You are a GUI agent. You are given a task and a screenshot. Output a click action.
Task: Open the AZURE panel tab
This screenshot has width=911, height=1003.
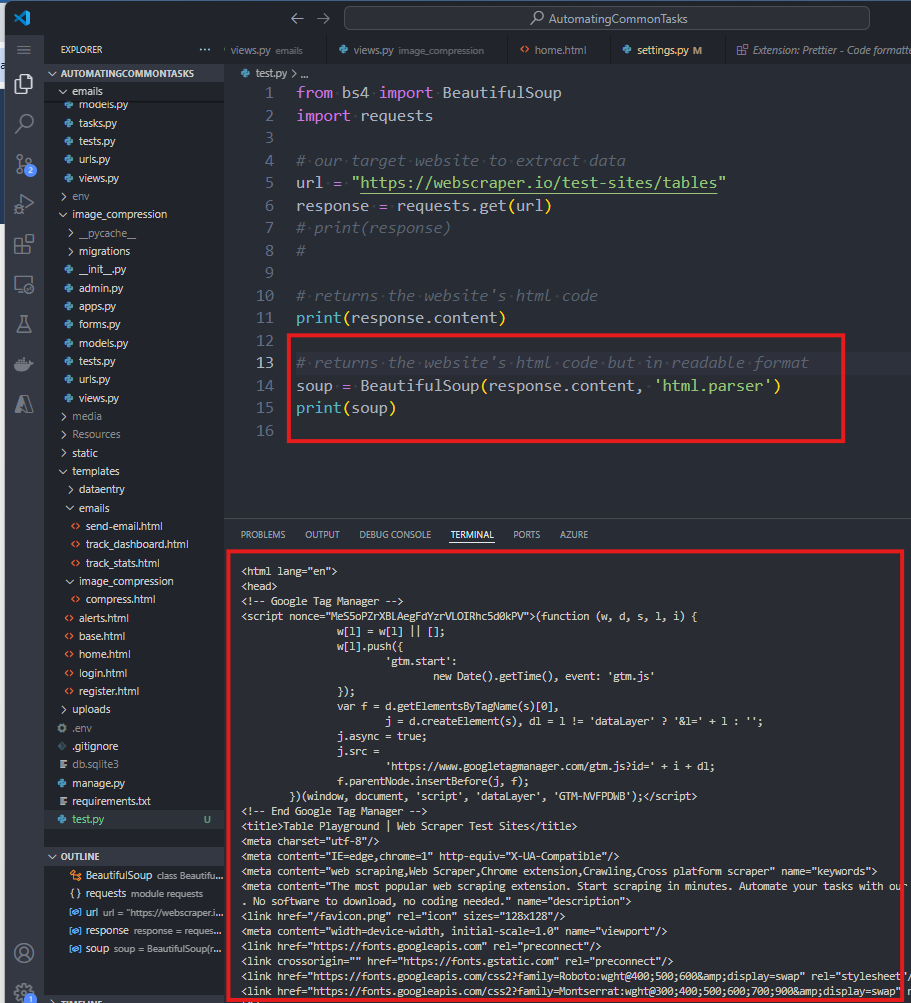tap(574, 535)
